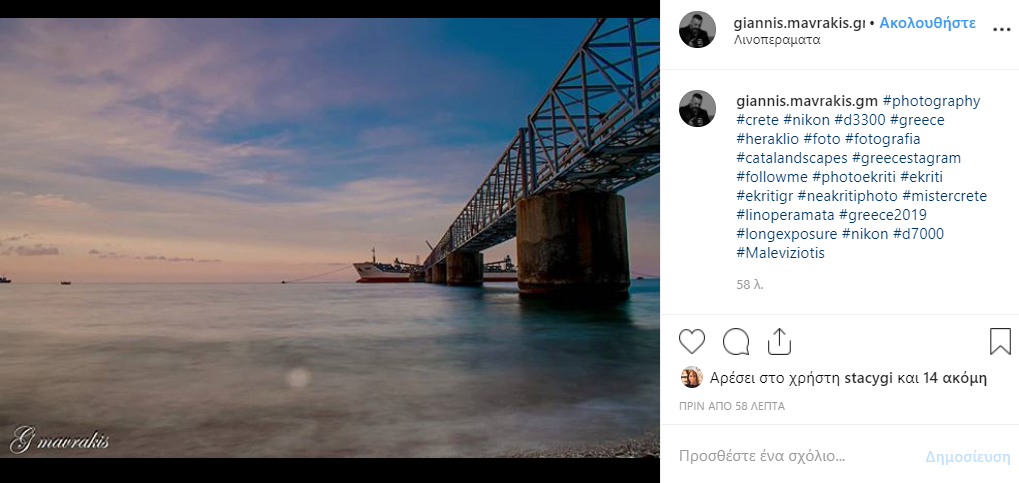Follow the account with Ακολουθήστε
1019x483 pixels.
927,22
